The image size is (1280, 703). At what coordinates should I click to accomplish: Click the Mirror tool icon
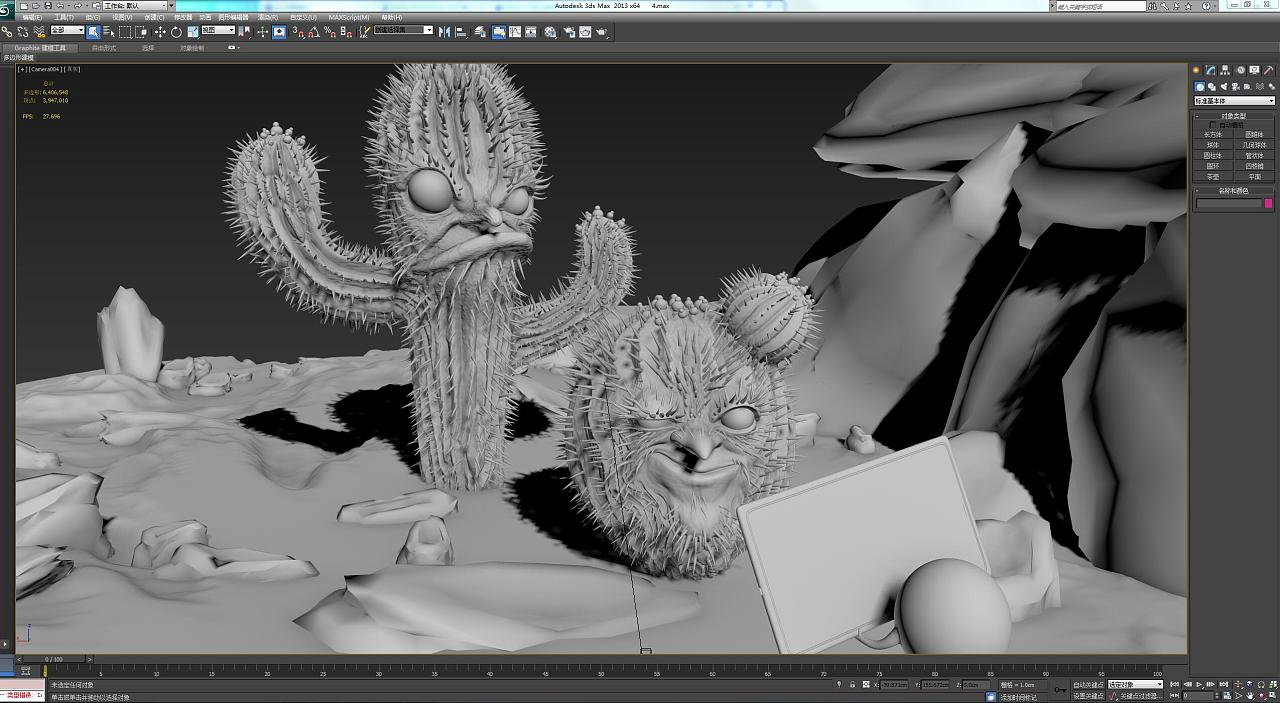[x=445, y=32]
